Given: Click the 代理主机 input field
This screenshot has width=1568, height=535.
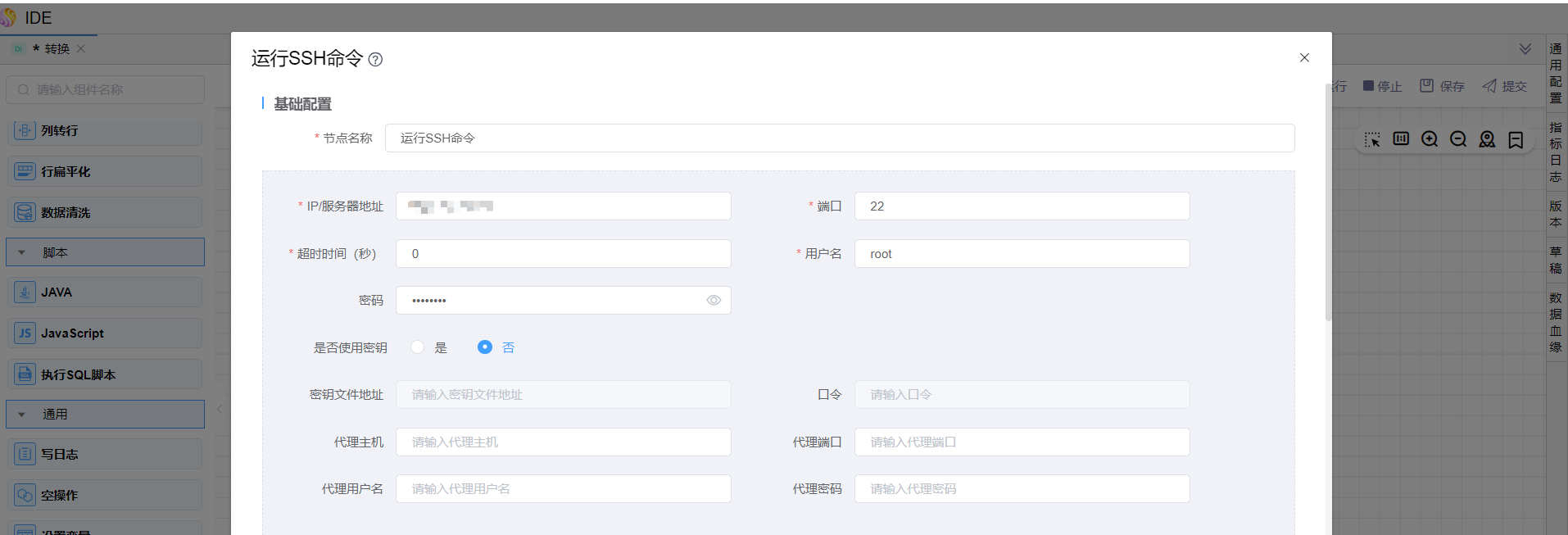Looking at the screenshot, I should click(x=564, y=442).
